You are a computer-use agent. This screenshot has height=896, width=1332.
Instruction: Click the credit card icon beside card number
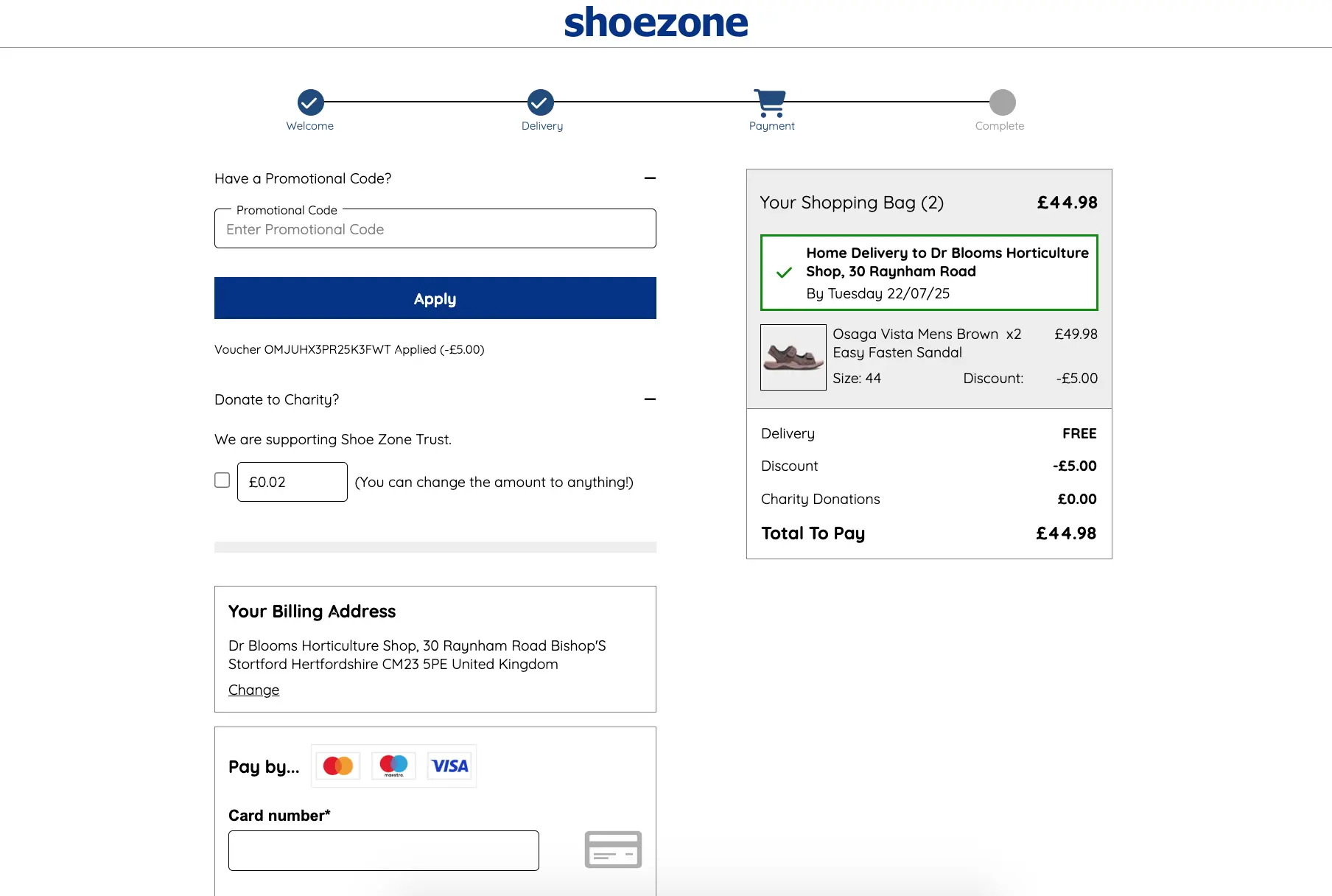point(613,850)
